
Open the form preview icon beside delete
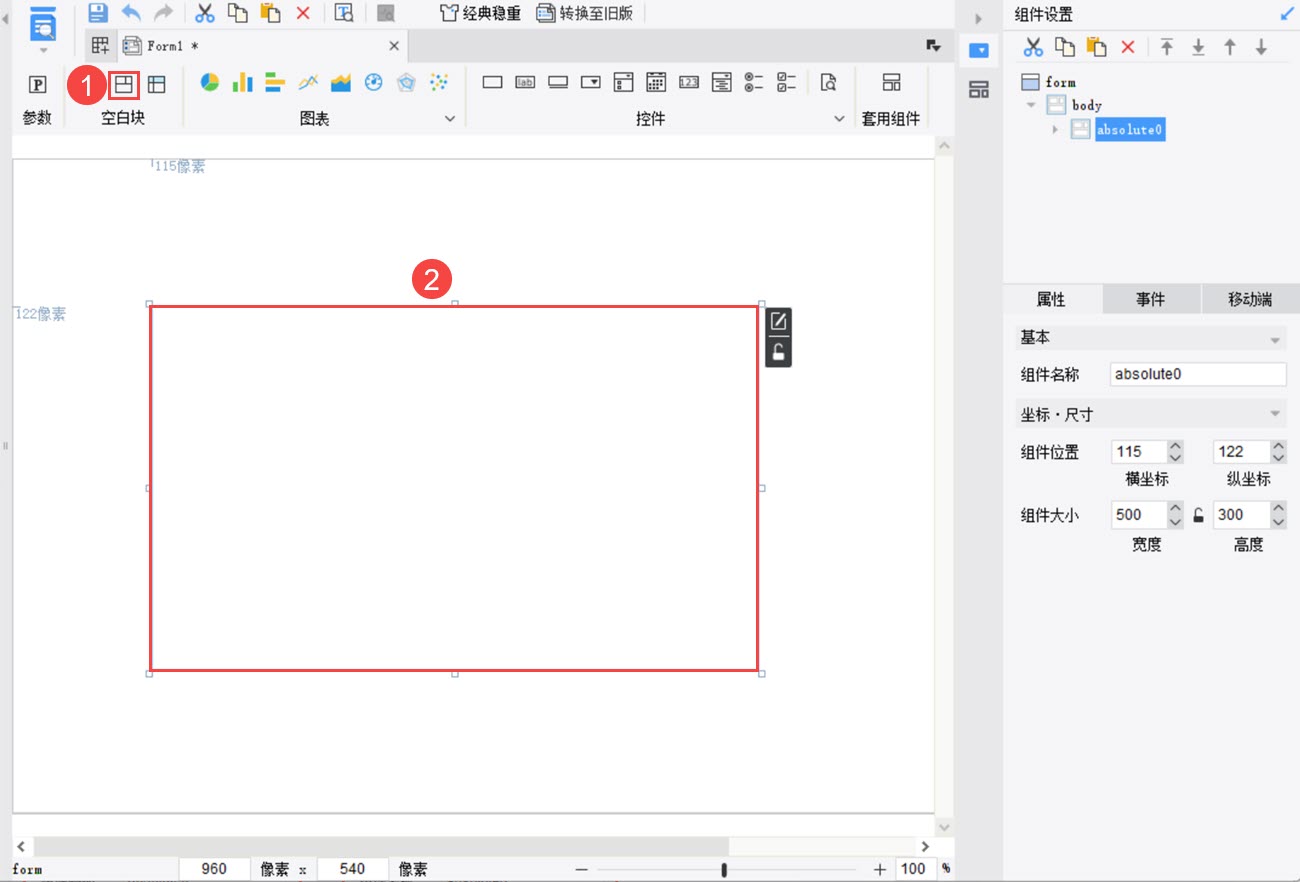click(344, 13)
